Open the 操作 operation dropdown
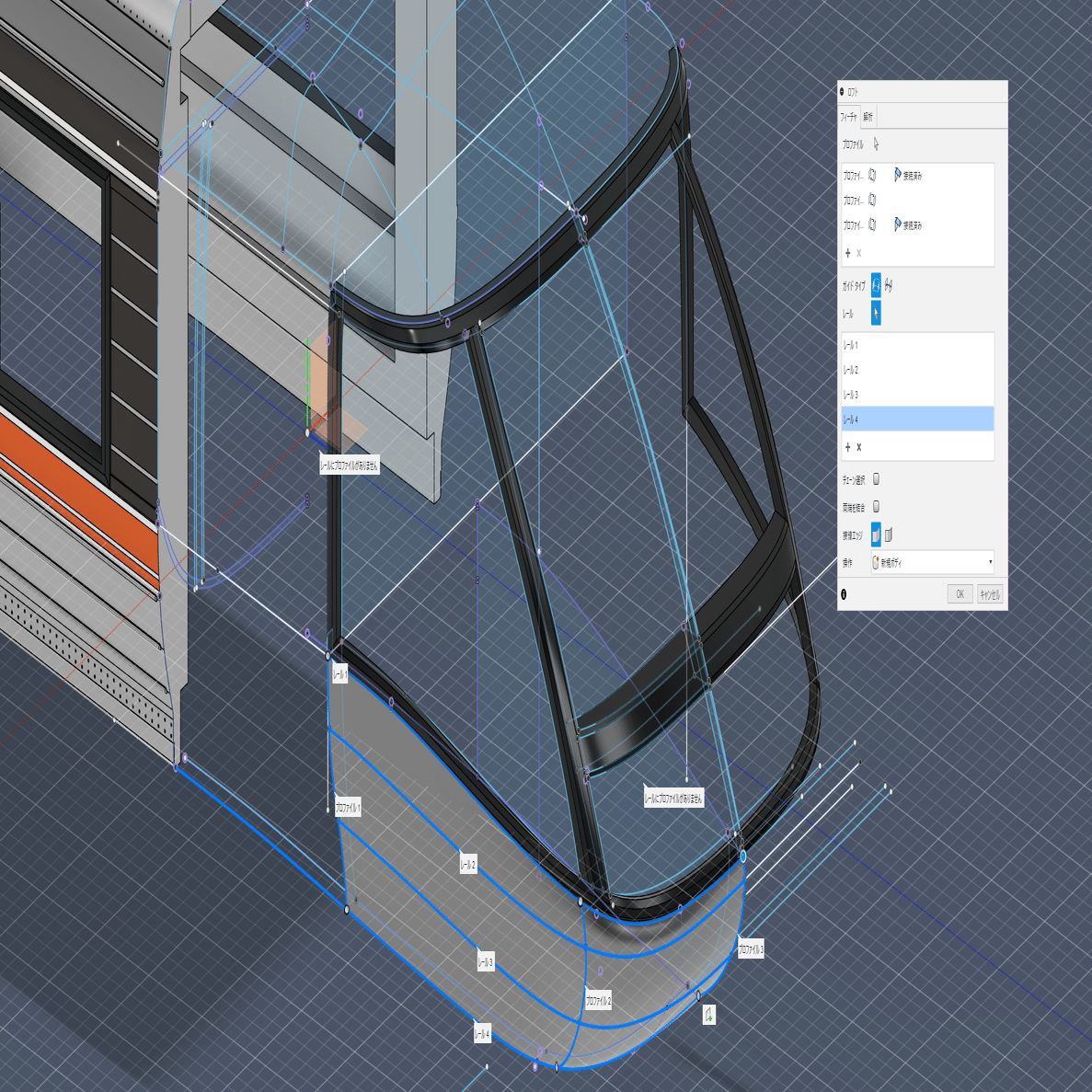Image resolution: width=1092 pixels, height=1092 pixels. tap(932, 562)
